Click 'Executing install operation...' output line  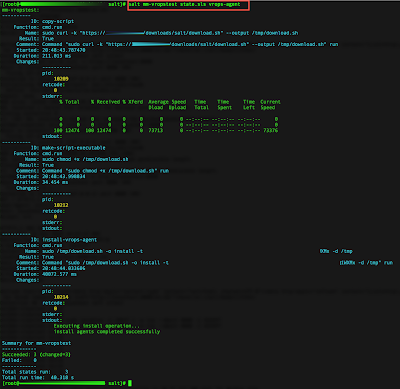pyautogui.click(x=97, y=326)
